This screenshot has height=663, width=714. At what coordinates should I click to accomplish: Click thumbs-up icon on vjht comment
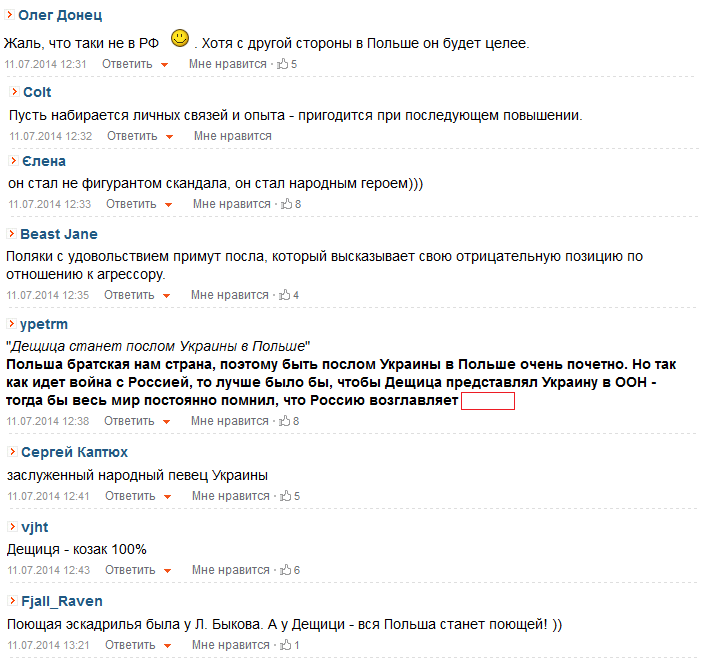(x=286, y=570)
